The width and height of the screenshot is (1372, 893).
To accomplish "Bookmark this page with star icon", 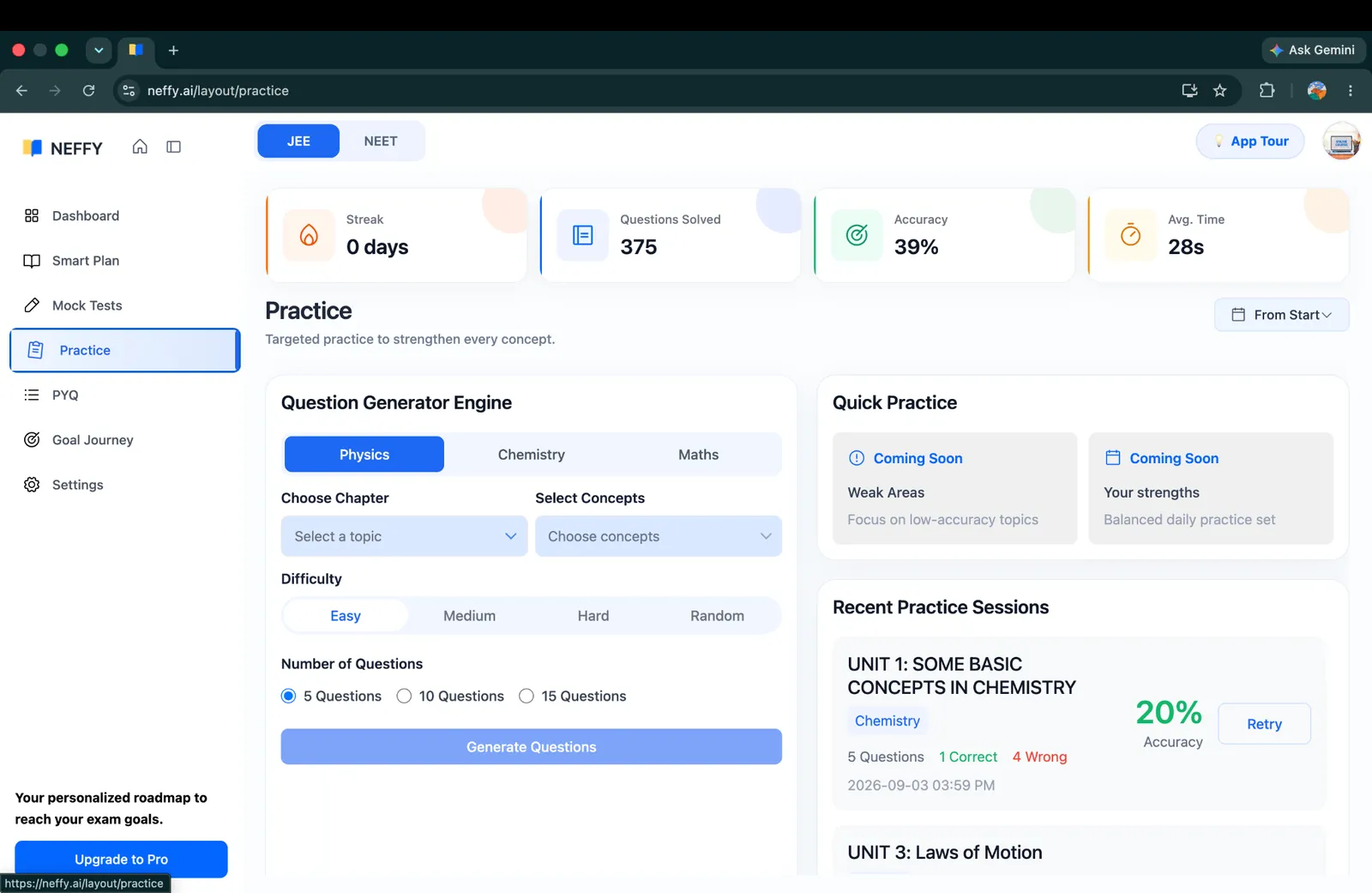I will (1219, 90).
